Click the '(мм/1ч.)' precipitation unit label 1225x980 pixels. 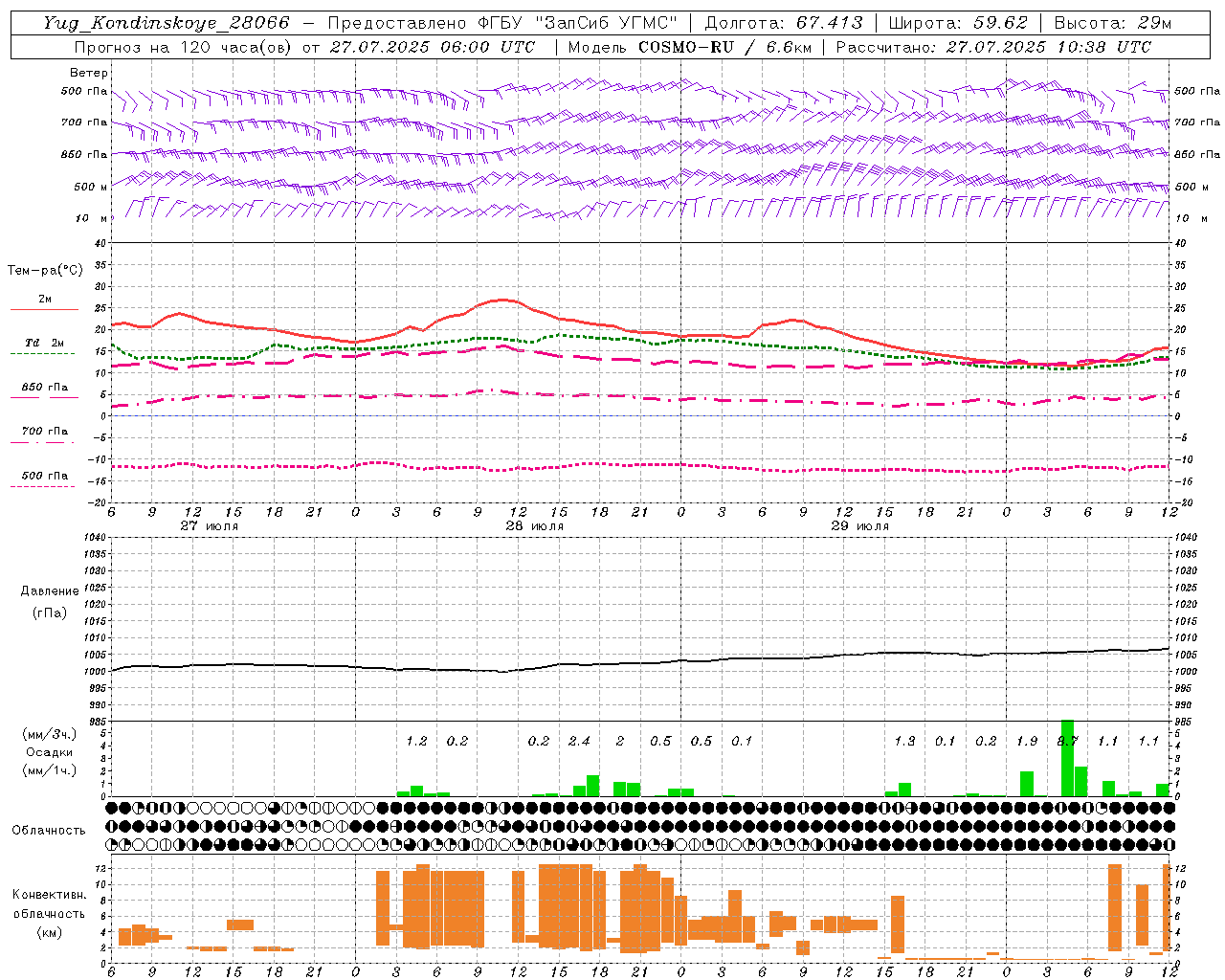tap(50, 770)
